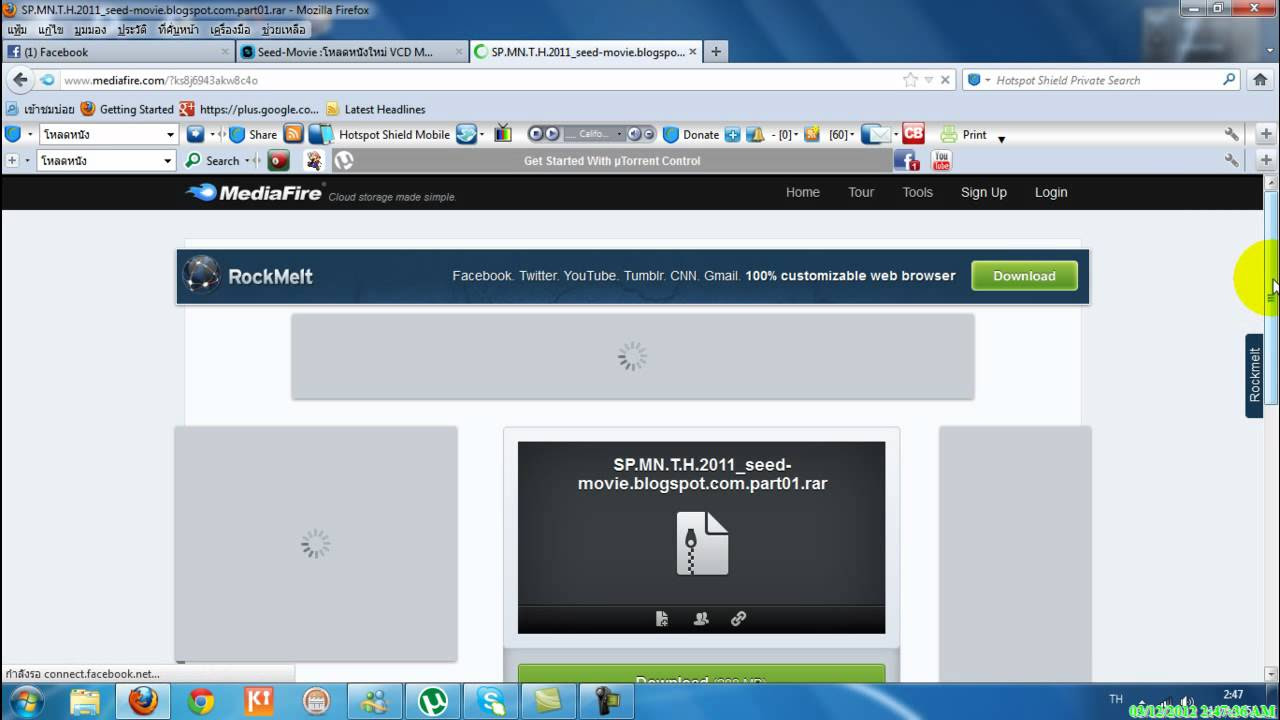Stop page loading with the X button
1280x720 pixels.
point(945,80)
